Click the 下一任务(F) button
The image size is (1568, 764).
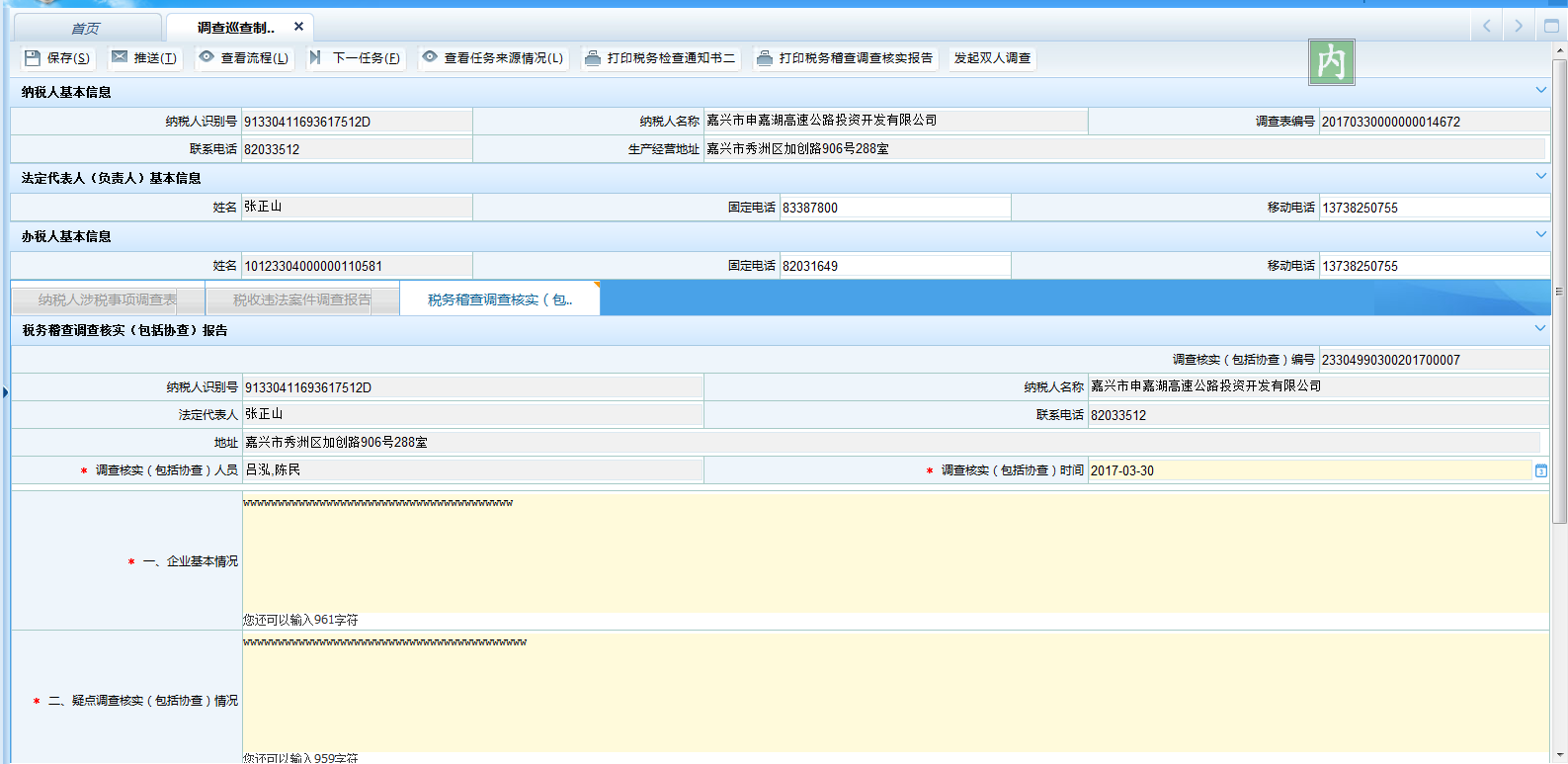355,58
